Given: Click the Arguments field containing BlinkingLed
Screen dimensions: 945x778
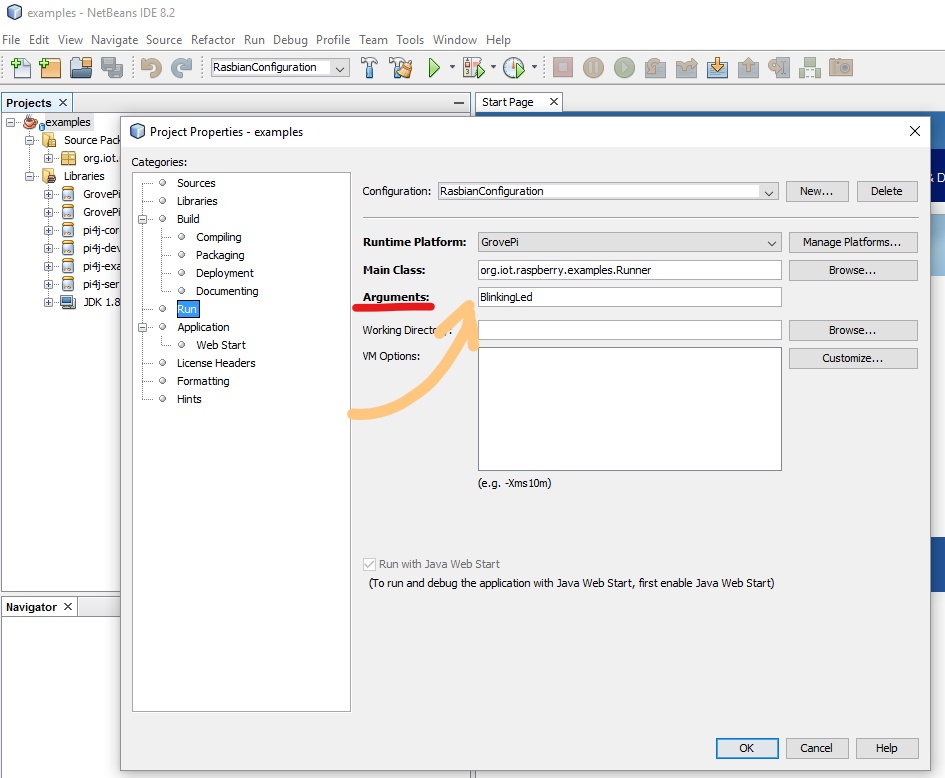Looking at the screenshot, I should 630,297.
